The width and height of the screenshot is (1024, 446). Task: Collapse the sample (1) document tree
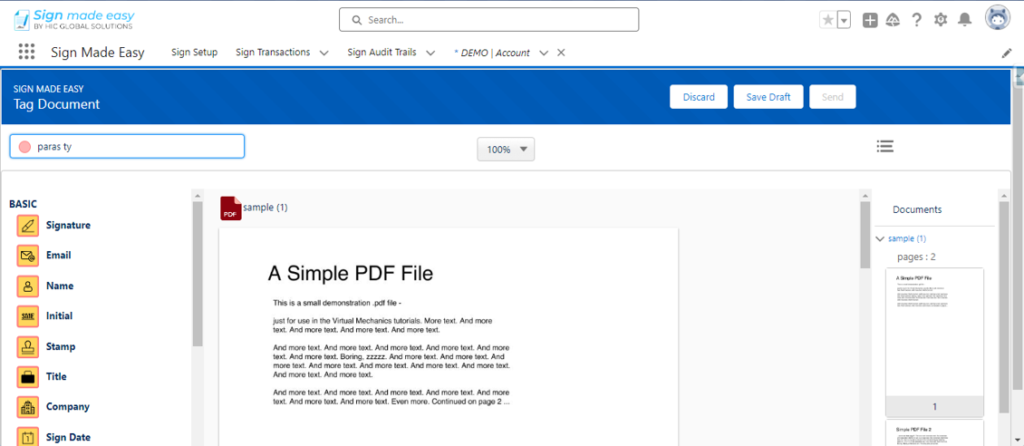[x=880, y=239]
